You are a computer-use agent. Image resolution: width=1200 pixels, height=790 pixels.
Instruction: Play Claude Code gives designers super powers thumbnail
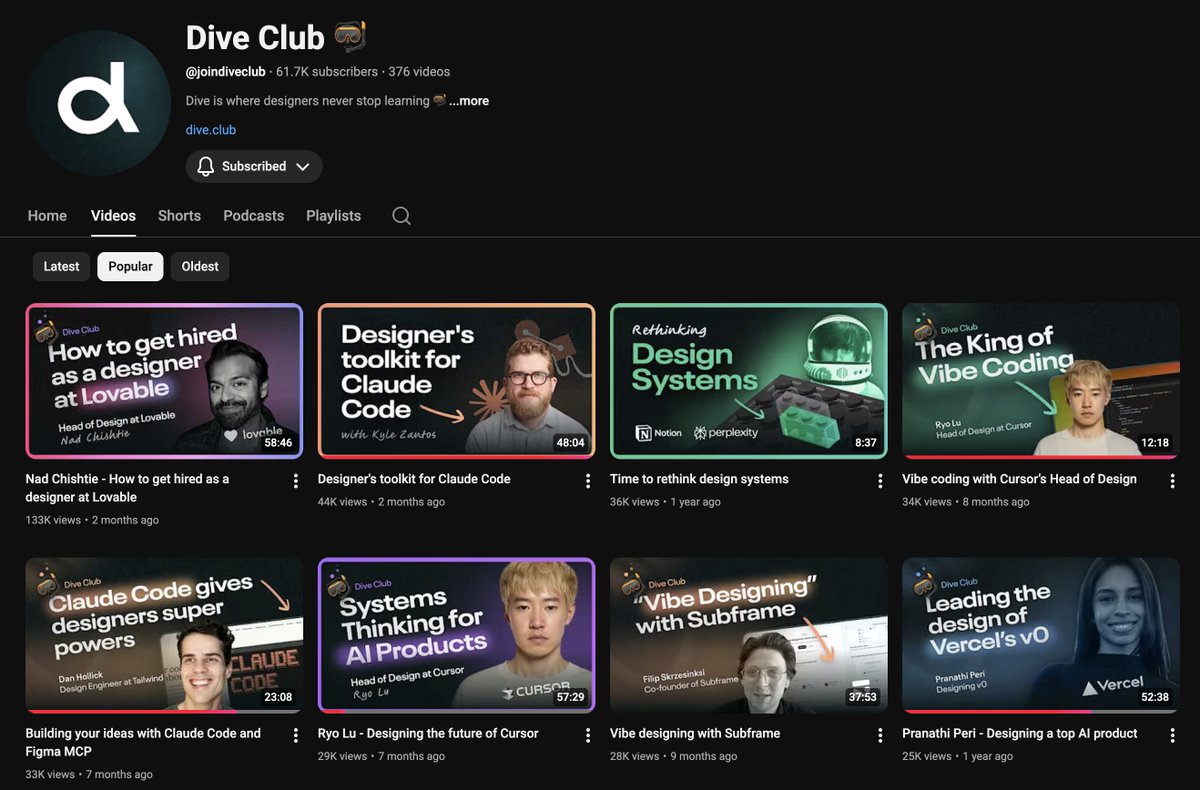164,635
